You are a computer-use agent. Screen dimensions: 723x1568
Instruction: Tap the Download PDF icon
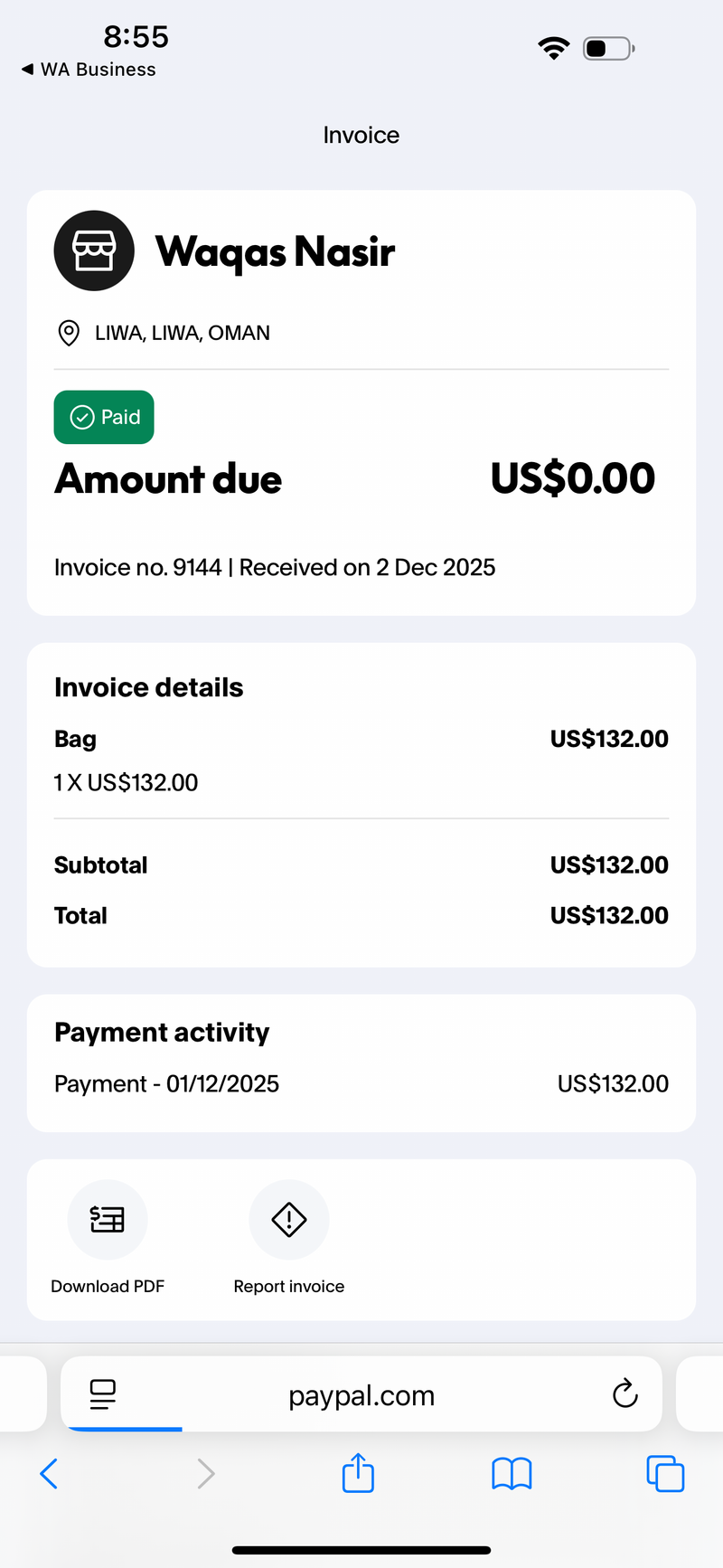108,1219
